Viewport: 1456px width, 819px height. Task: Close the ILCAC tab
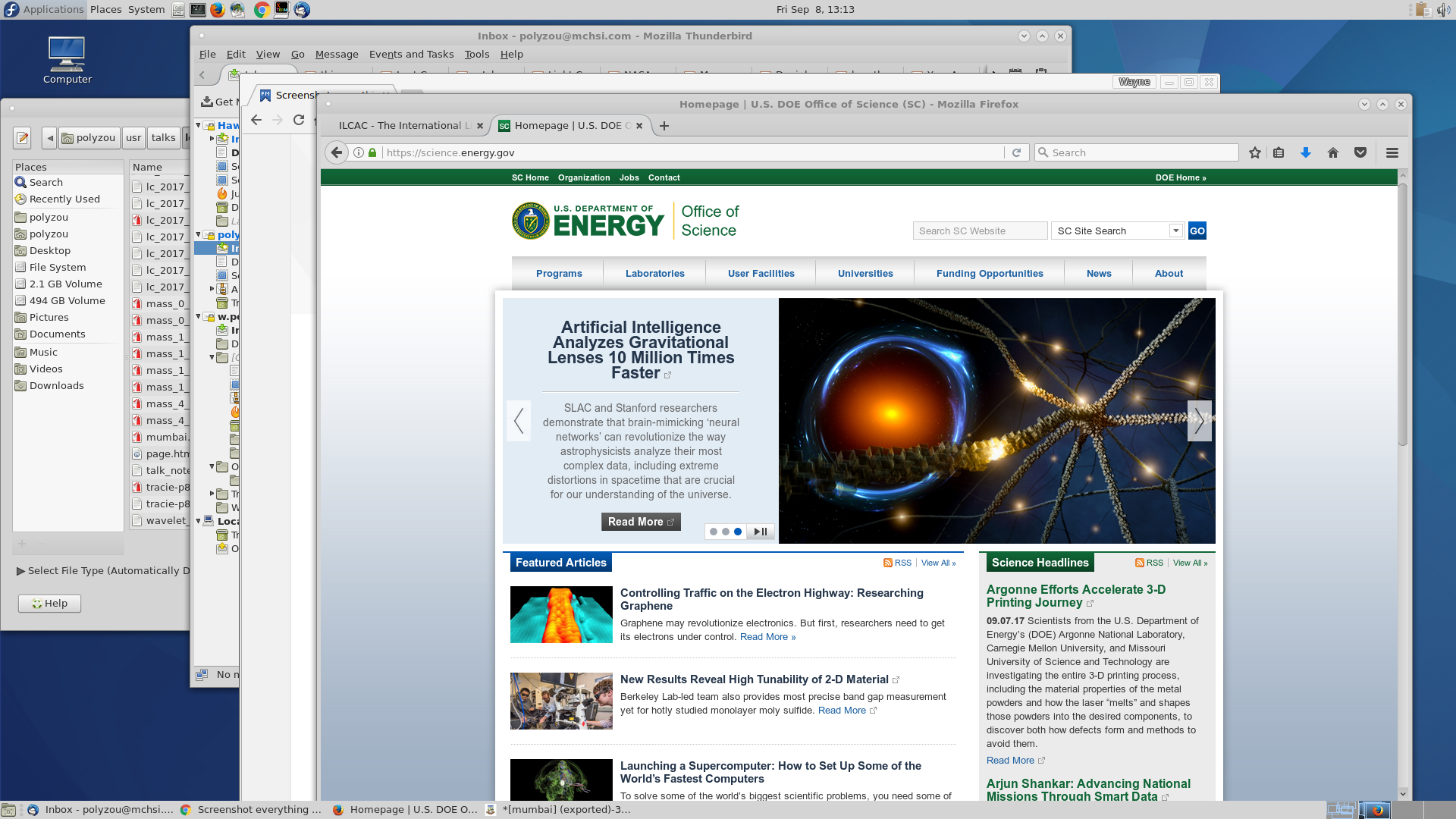coord(480,126)
